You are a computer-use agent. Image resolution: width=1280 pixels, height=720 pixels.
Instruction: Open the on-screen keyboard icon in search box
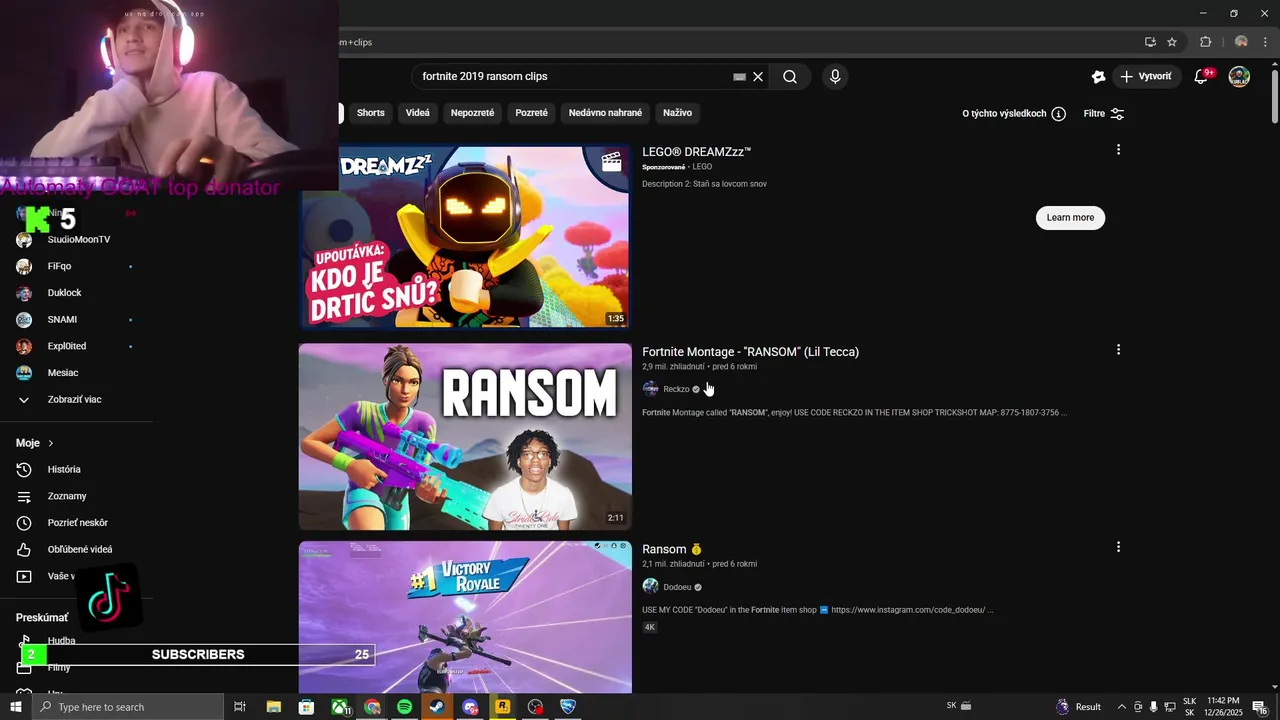(739, 77)
